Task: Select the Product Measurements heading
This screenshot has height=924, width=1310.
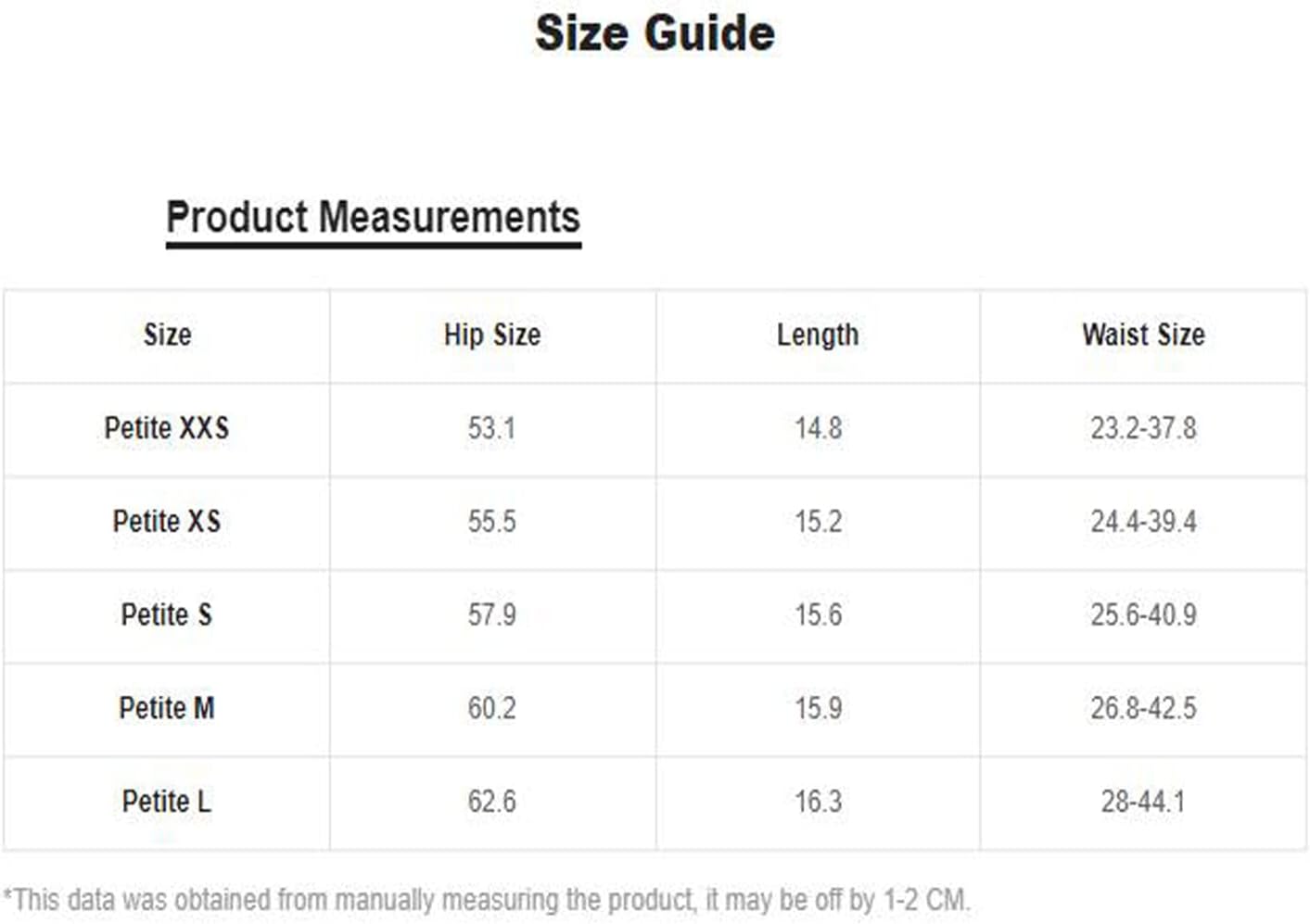Action: click(373, 217)
